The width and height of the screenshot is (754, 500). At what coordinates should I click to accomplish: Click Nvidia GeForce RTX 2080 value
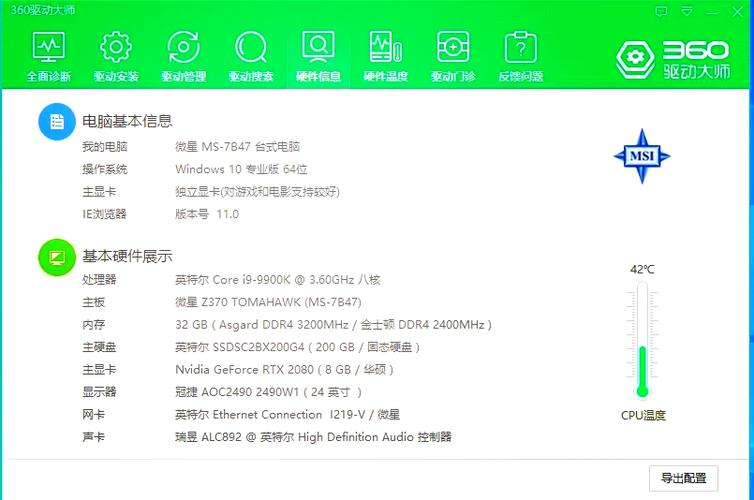coord(284,369)
